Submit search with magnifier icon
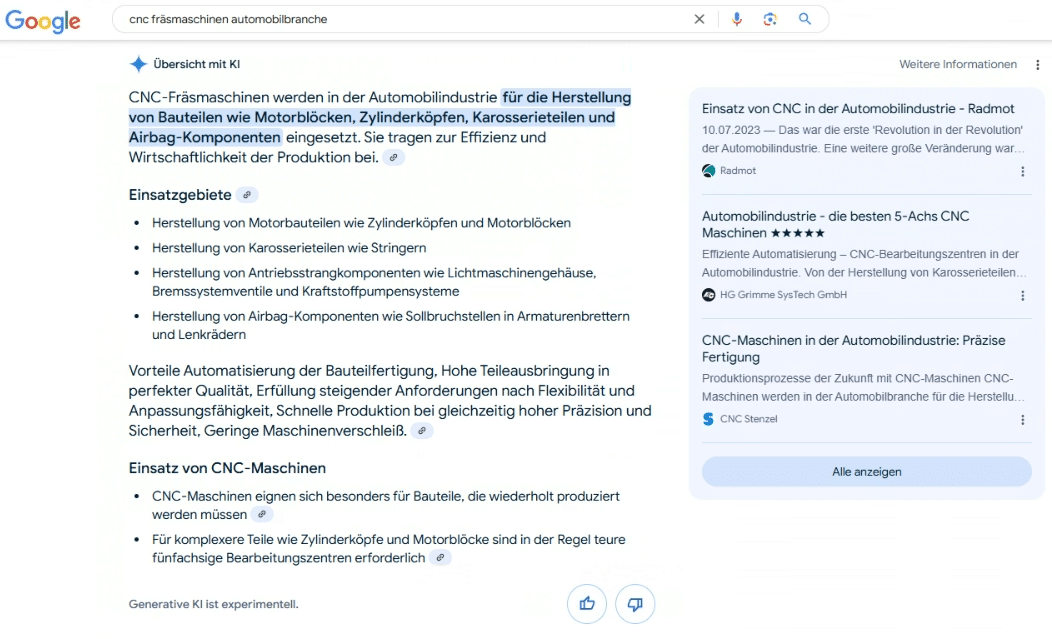Image resolution: width=1052 pixels, height=639 pixels. pyautogui.click(x=804, y=19)
